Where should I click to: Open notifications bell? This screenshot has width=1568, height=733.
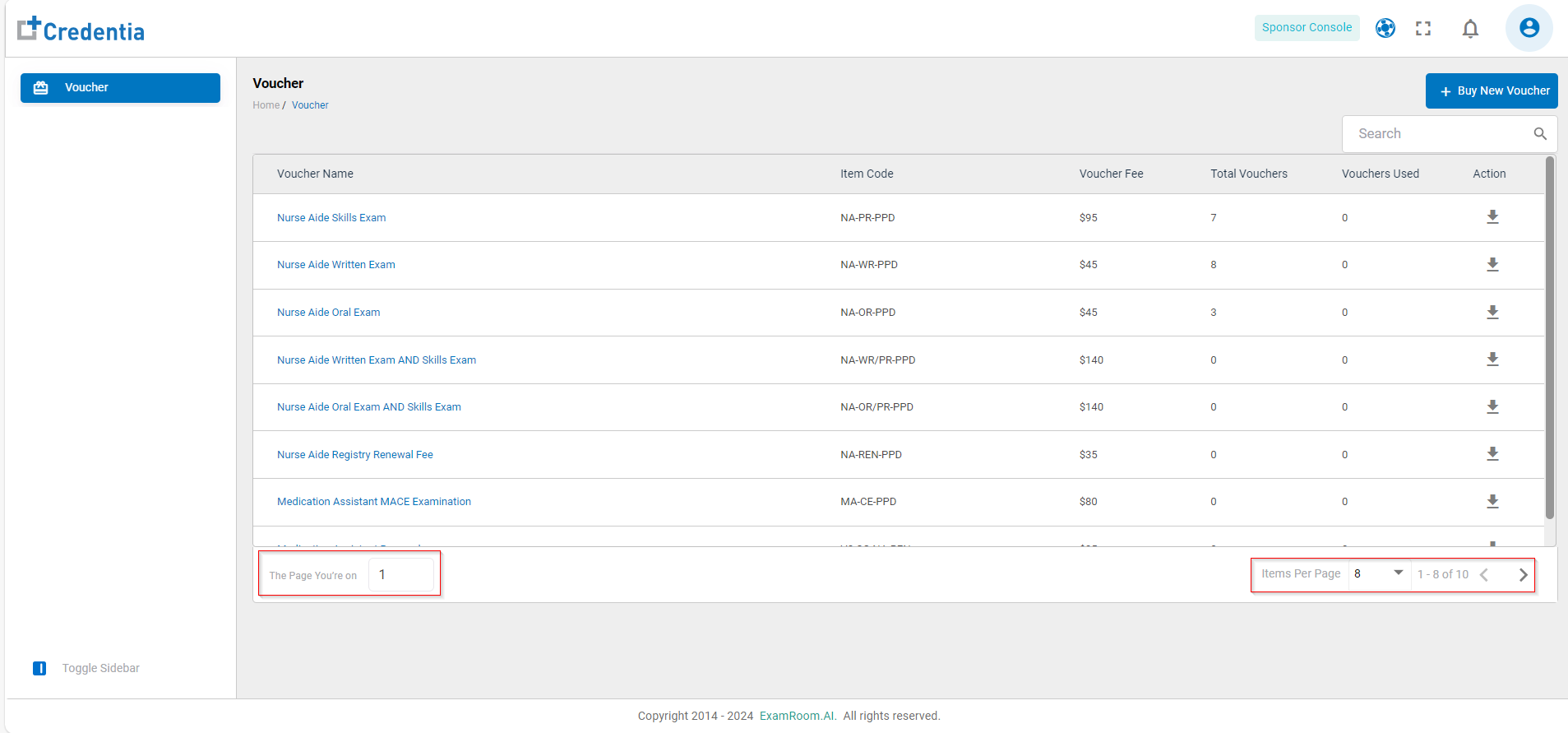tap(1470, 29)
